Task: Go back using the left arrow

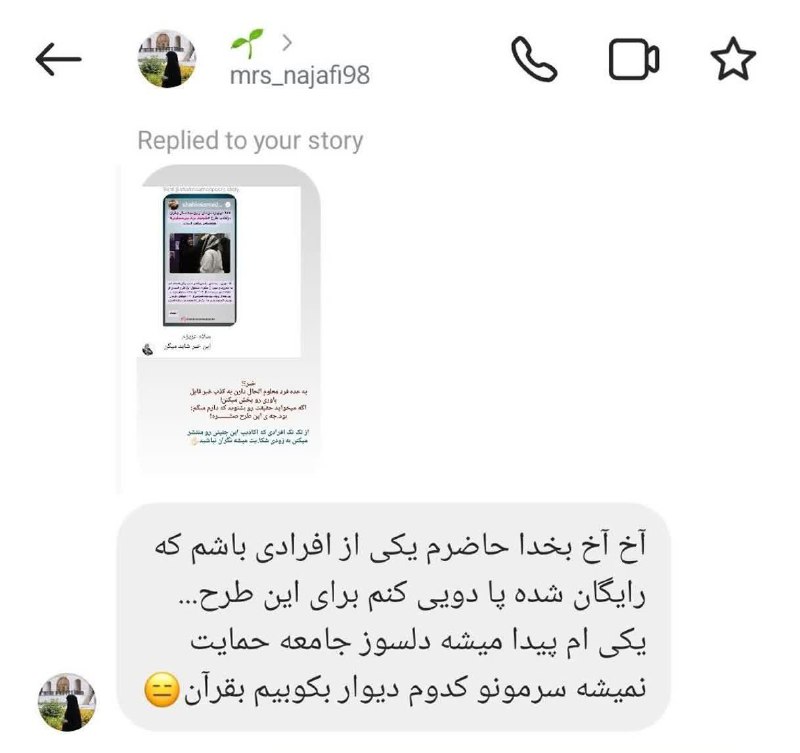Action: (x=58, y=59)
